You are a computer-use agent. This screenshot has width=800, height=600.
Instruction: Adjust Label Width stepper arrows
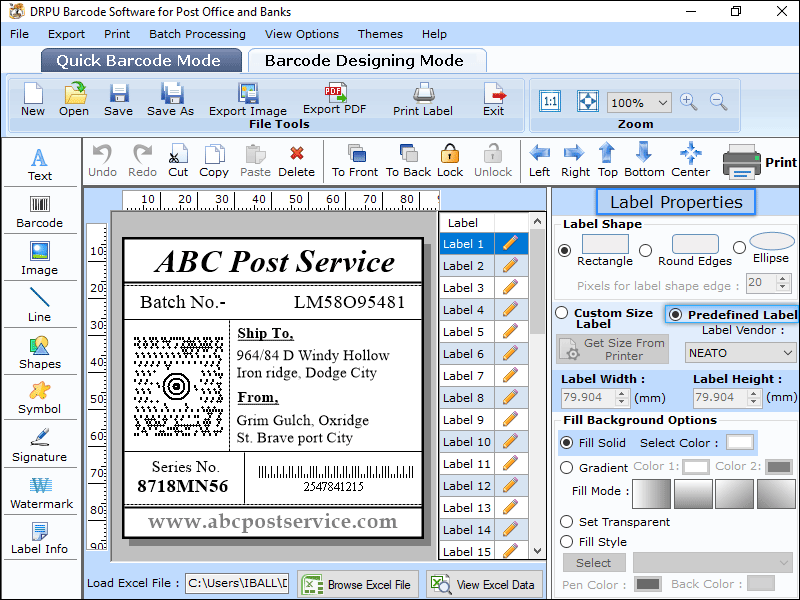621,397
